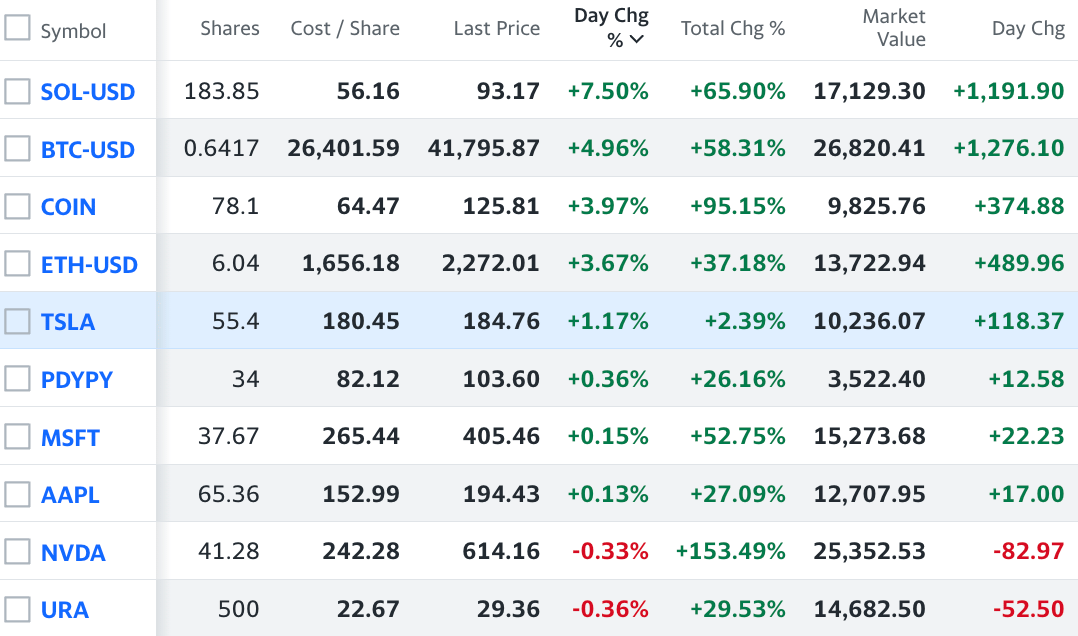Screen dimensions: 1078x636
Task: Click BTC-USD cost per share 26,401.59
Action: [343, 148]
